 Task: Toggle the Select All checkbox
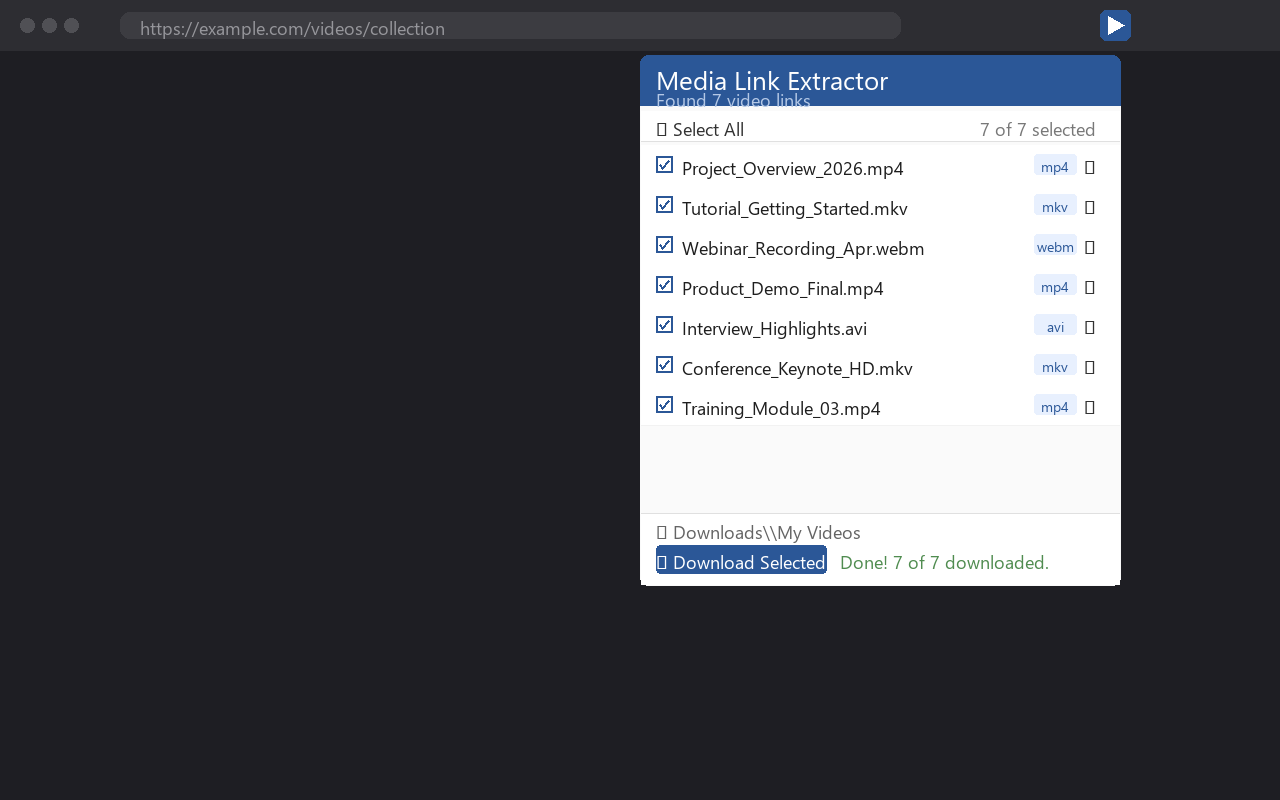[662, 130]
